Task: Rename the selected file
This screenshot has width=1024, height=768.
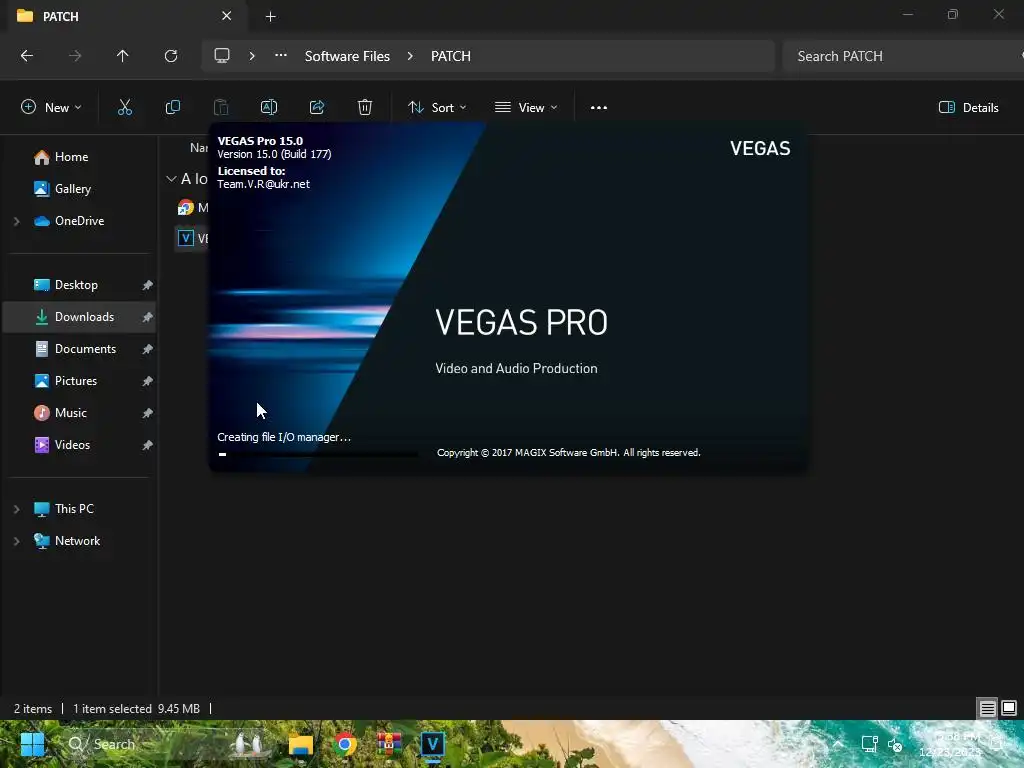Action: click(269, 108)
